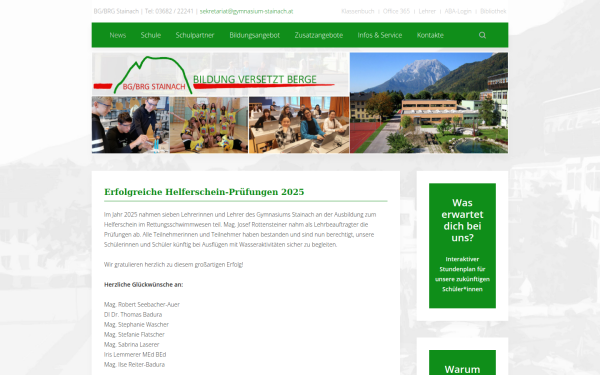This screenshot has width=600, height=375.
Task: Open the Was erwartet dich bei uns green box
Action: (462, 246)
